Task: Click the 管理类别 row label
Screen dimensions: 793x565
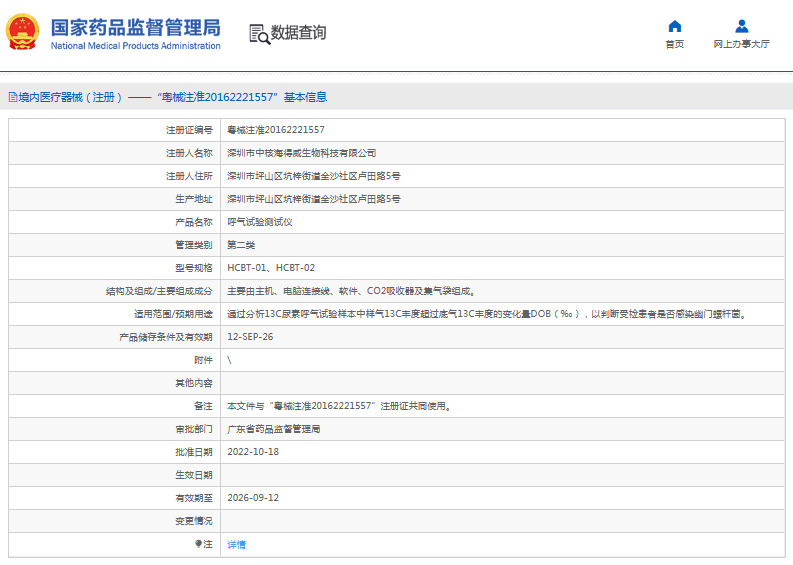Action: tap(194, 245)
